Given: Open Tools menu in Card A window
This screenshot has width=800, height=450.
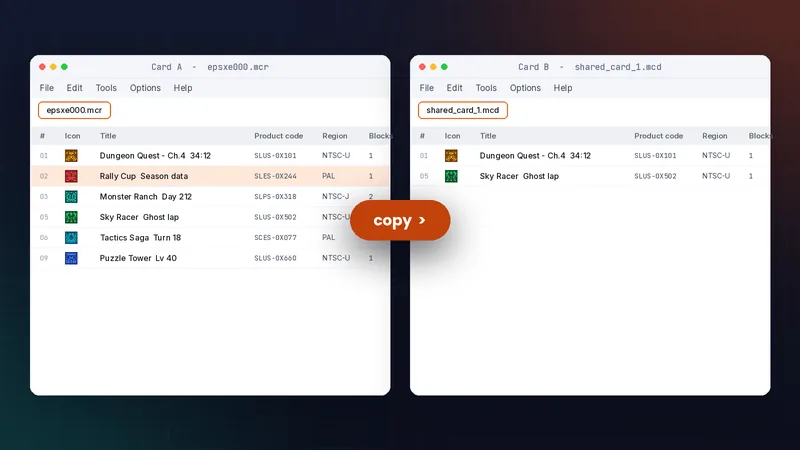Looking at the screenshot, I should coord(106,88).
